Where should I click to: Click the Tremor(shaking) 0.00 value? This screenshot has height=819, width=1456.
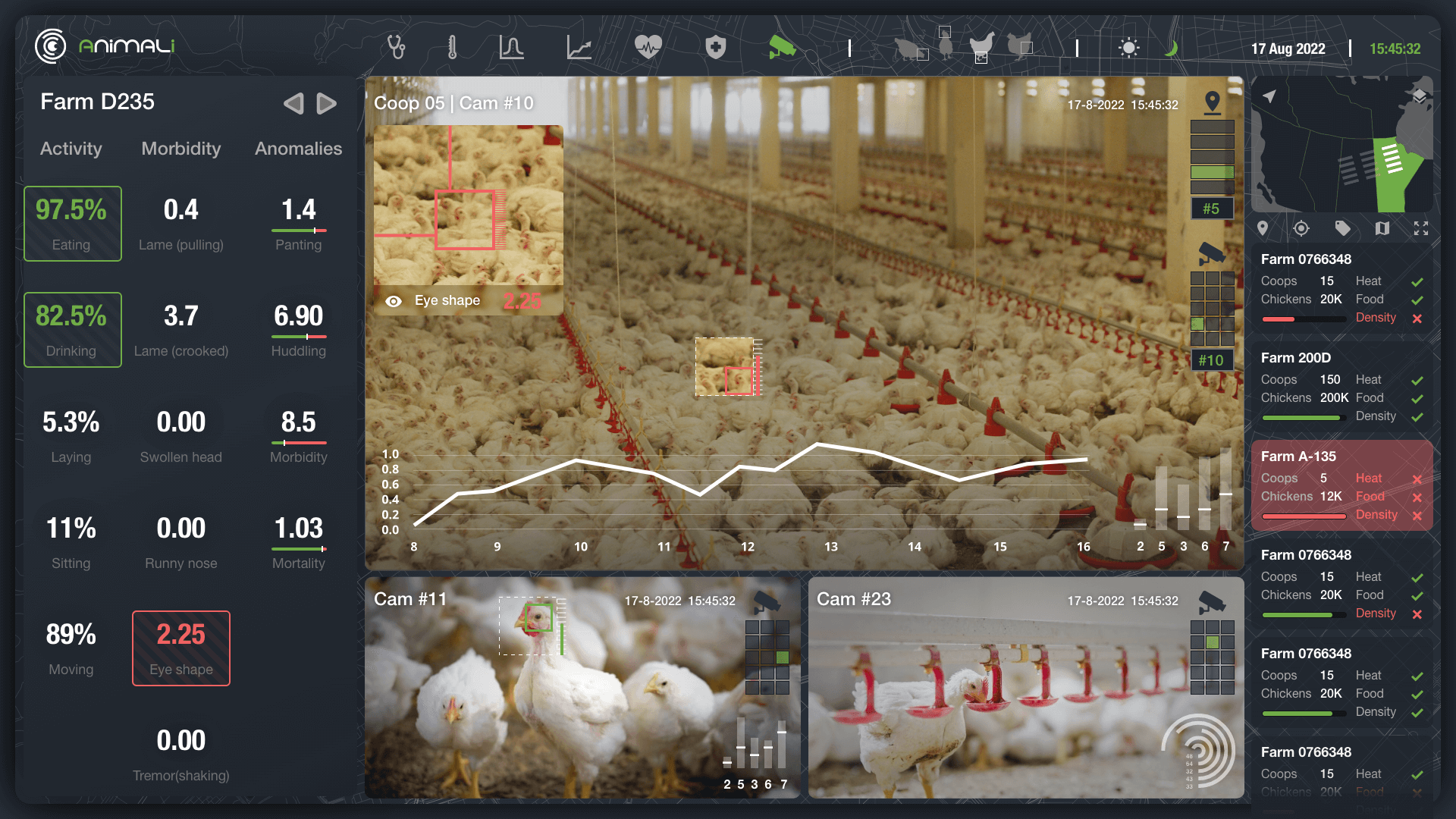(181, 740)
